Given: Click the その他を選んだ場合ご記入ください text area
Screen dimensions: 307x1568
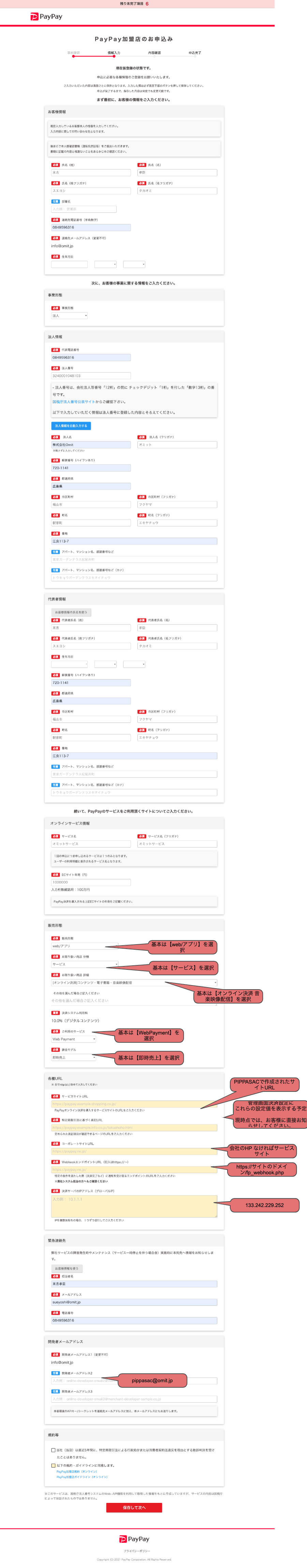Looking at the screenshot, I should 134,1001.
